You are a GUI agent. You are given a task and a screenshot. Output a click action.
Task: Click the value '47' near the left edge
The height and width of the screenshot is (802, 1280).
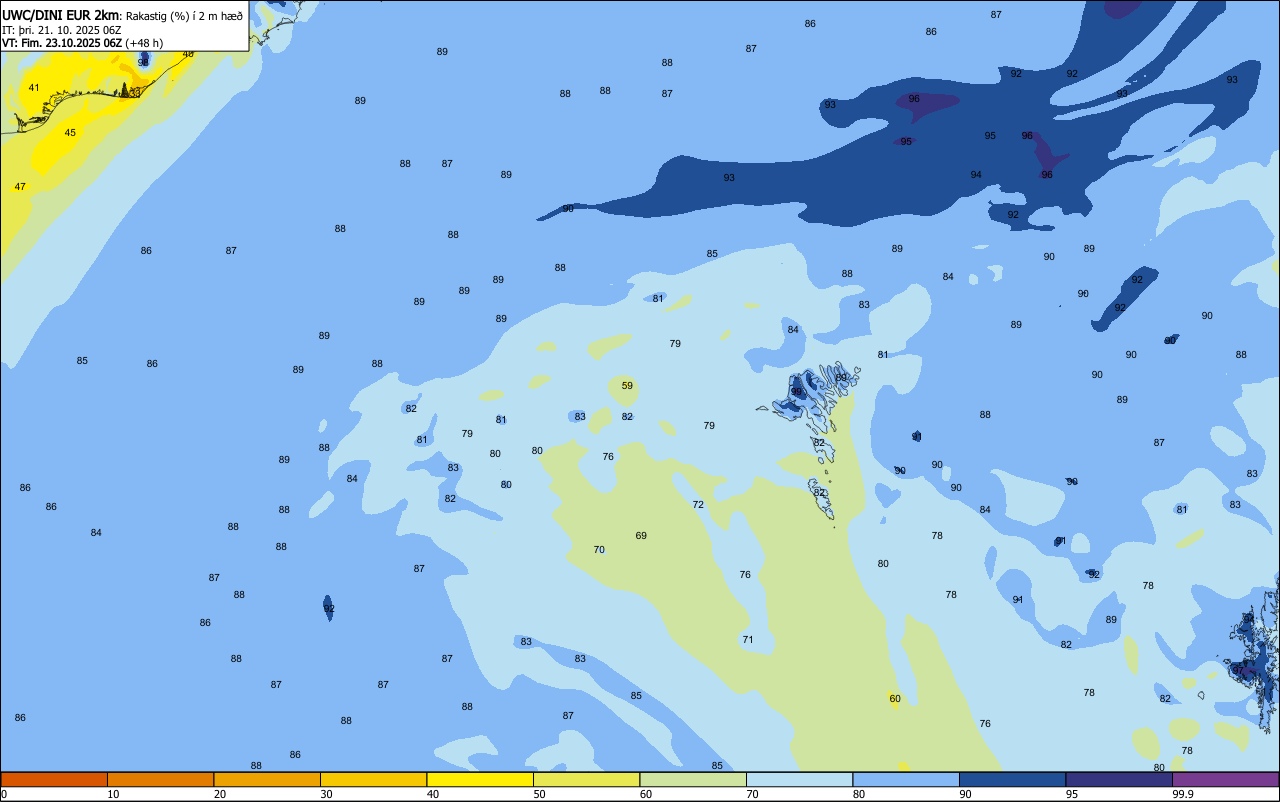(20, 186)
